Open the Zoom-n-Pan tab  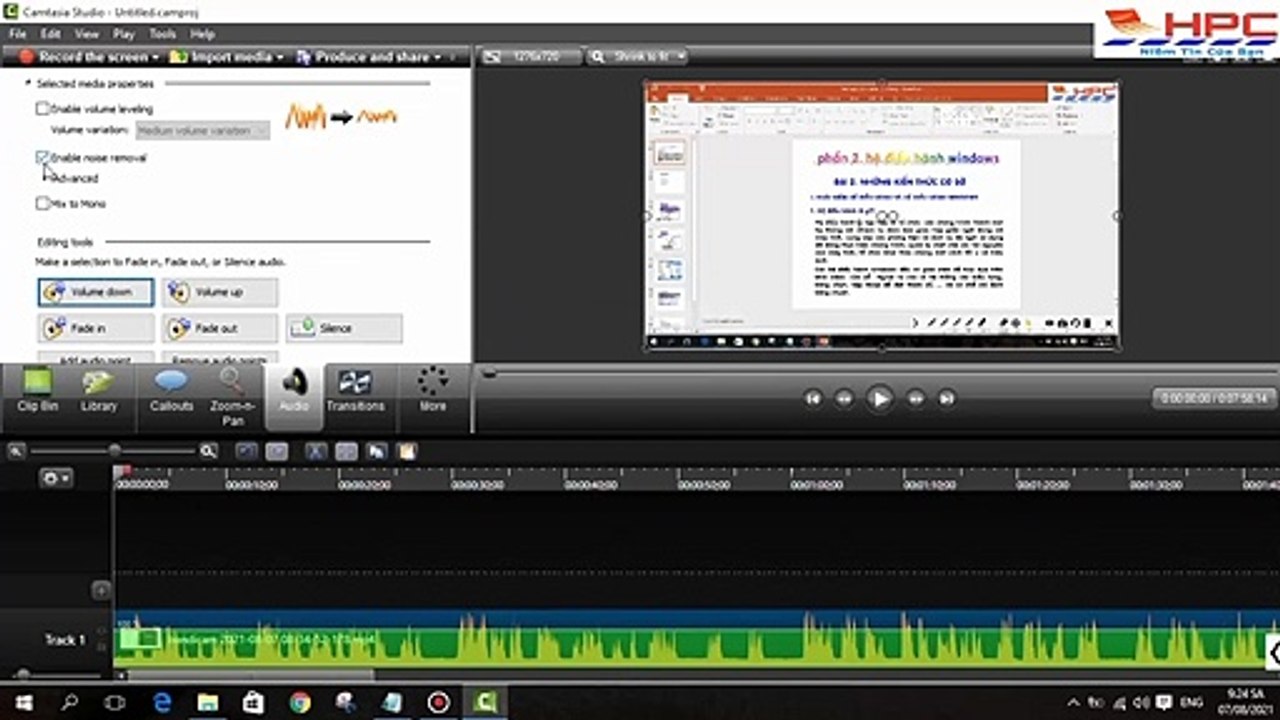pyautogui.click(x=233, y=397)
